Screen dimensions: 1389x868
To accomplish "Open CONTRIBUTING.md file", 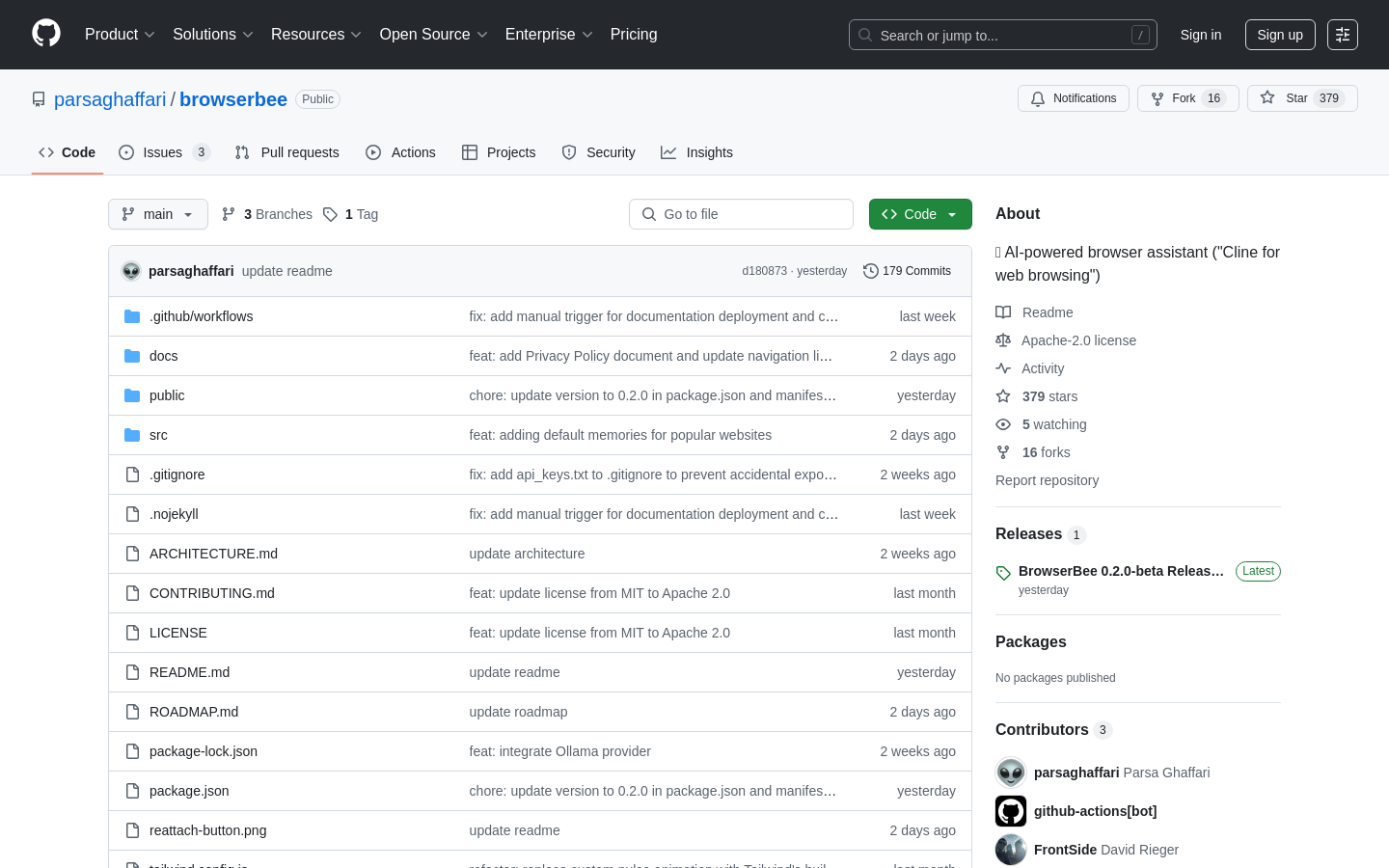I will pyautogui.click(x=212, y=593).
